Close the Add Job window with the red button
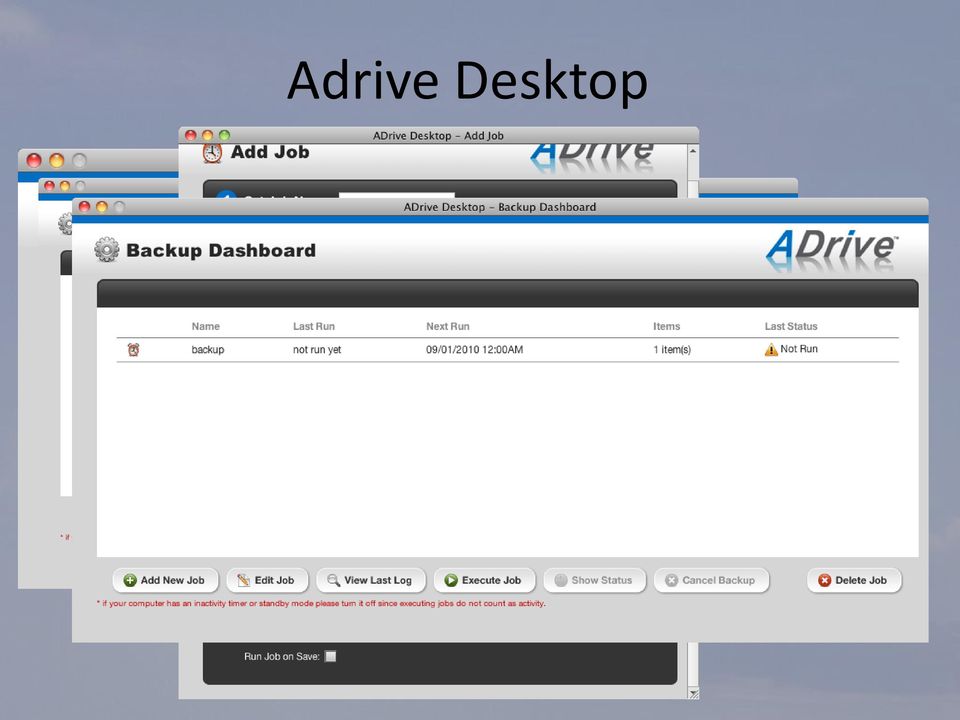 click(190, 135)
